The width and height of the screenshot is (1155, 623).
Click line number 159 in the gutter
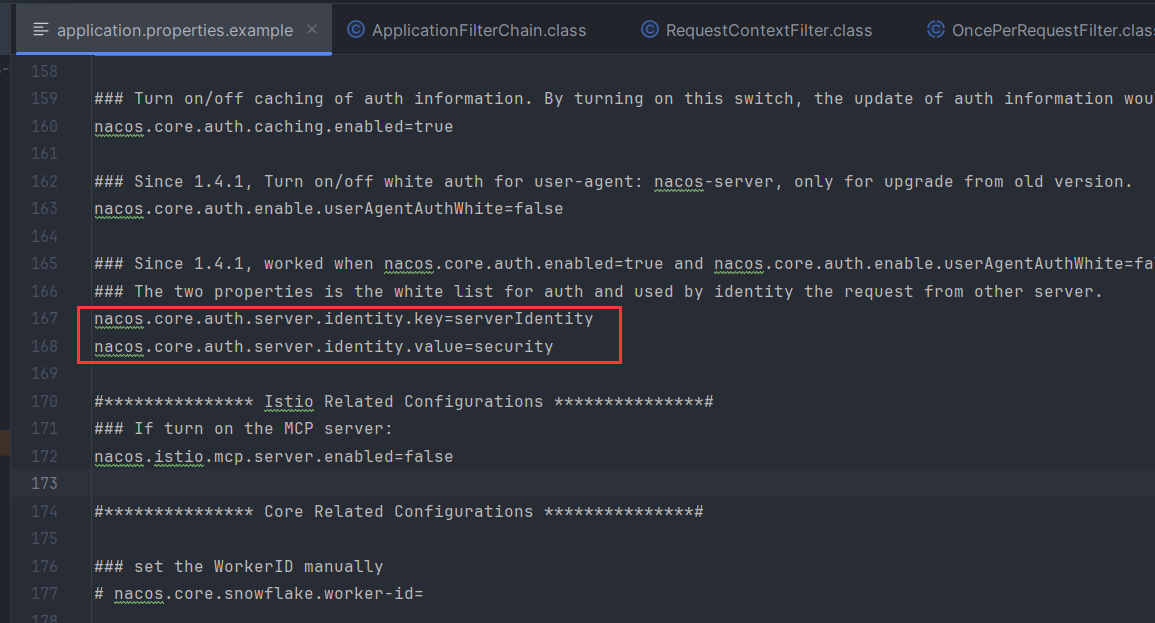44,99
